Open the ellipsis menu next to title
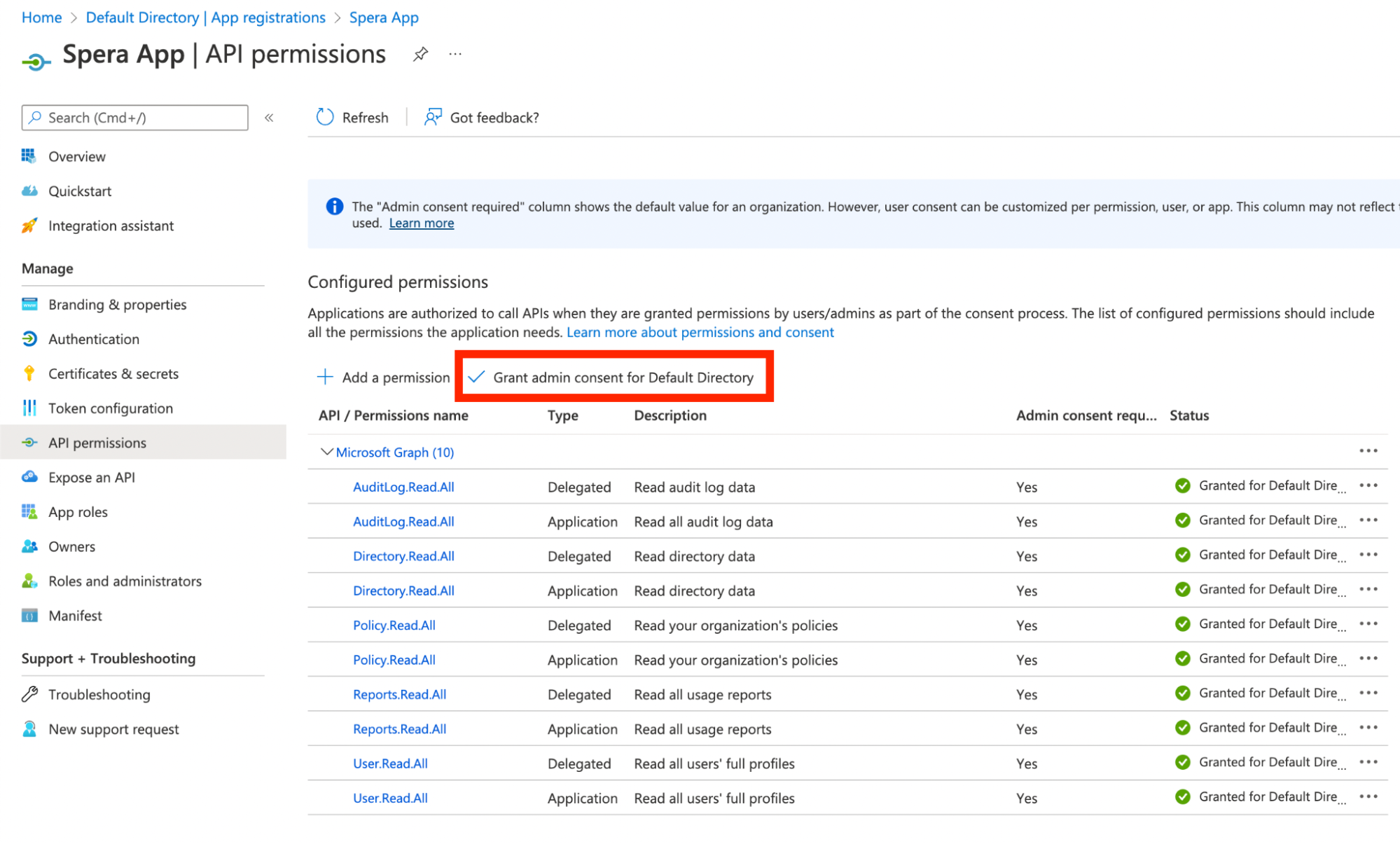Screen dimensions: 1400x844 pos(455,54)
